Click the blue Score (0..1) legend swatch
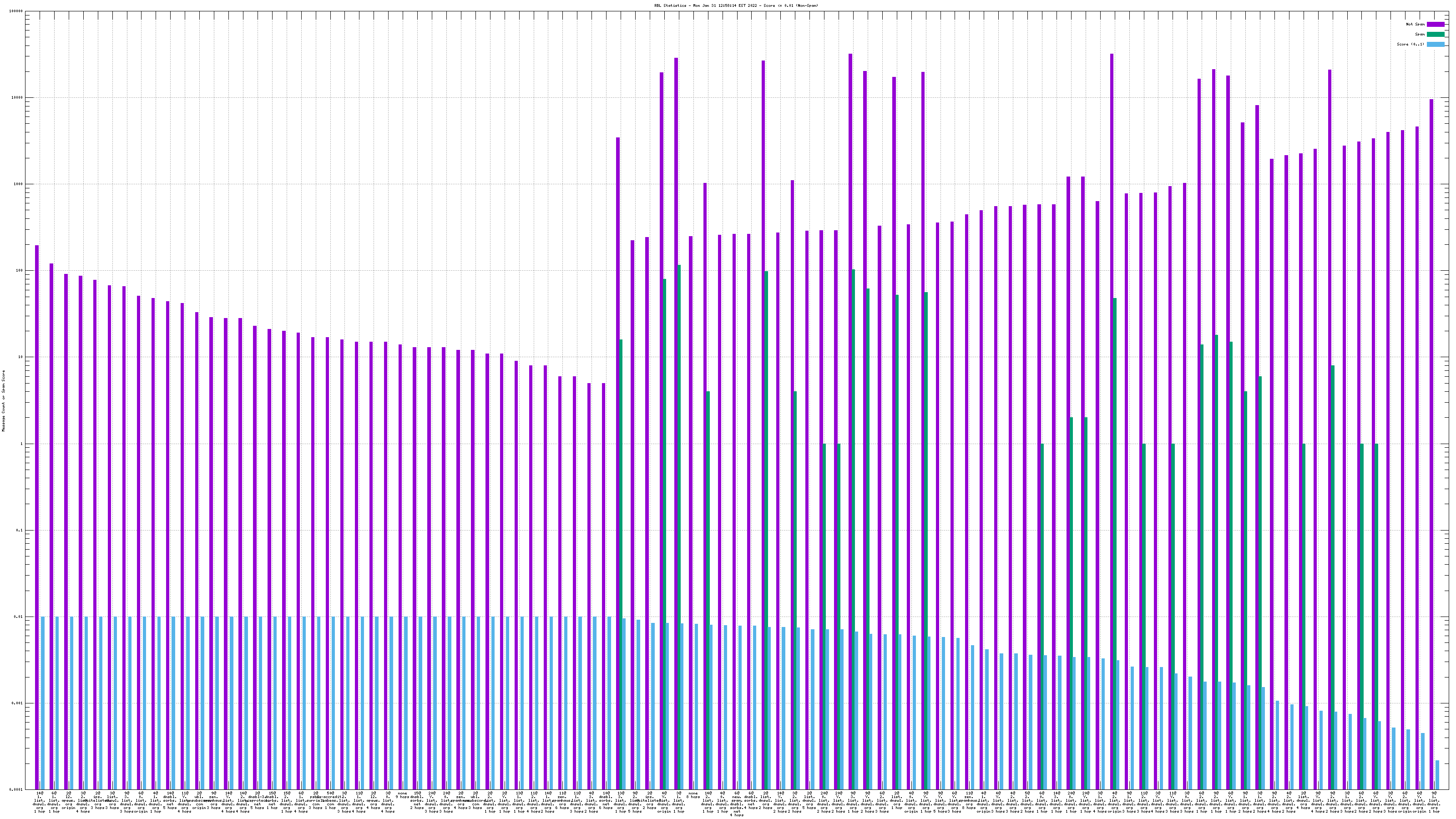 tap(1435, 44)
